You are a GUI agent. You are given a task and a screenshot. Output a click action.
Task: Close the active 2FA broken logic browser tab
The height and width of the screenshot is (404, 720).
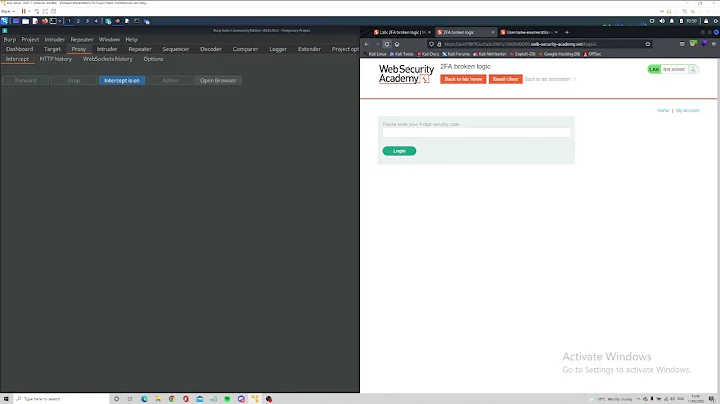coord(493,33)
